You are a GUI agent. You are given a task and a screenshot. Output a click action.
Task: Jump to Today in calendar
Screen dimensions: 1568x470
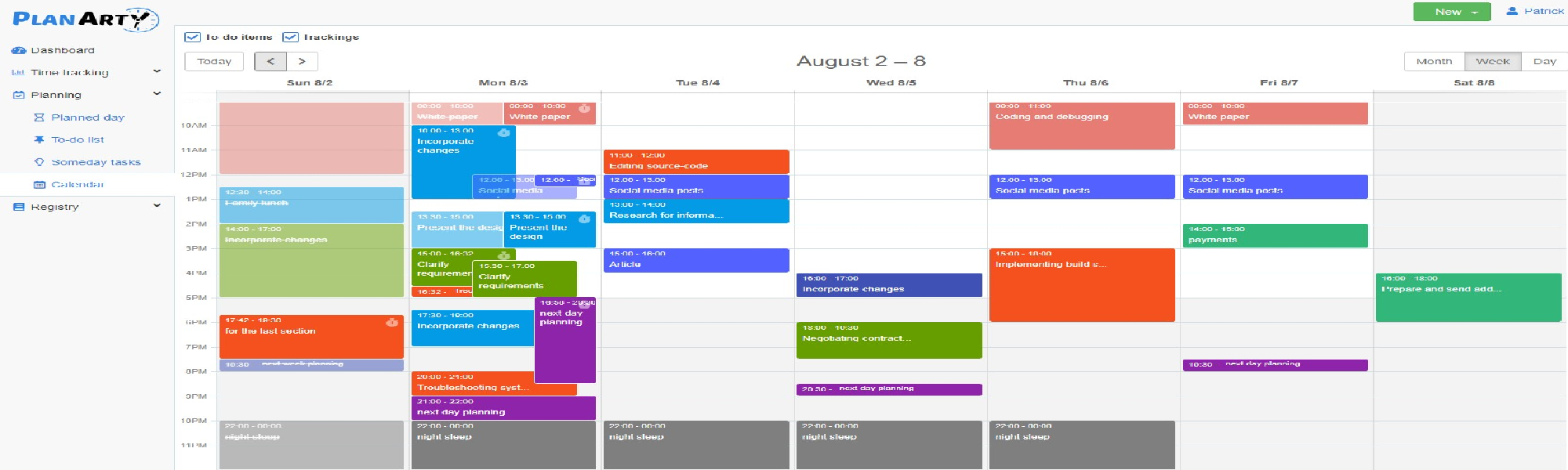pyautogui.click(x=214, y=61)
